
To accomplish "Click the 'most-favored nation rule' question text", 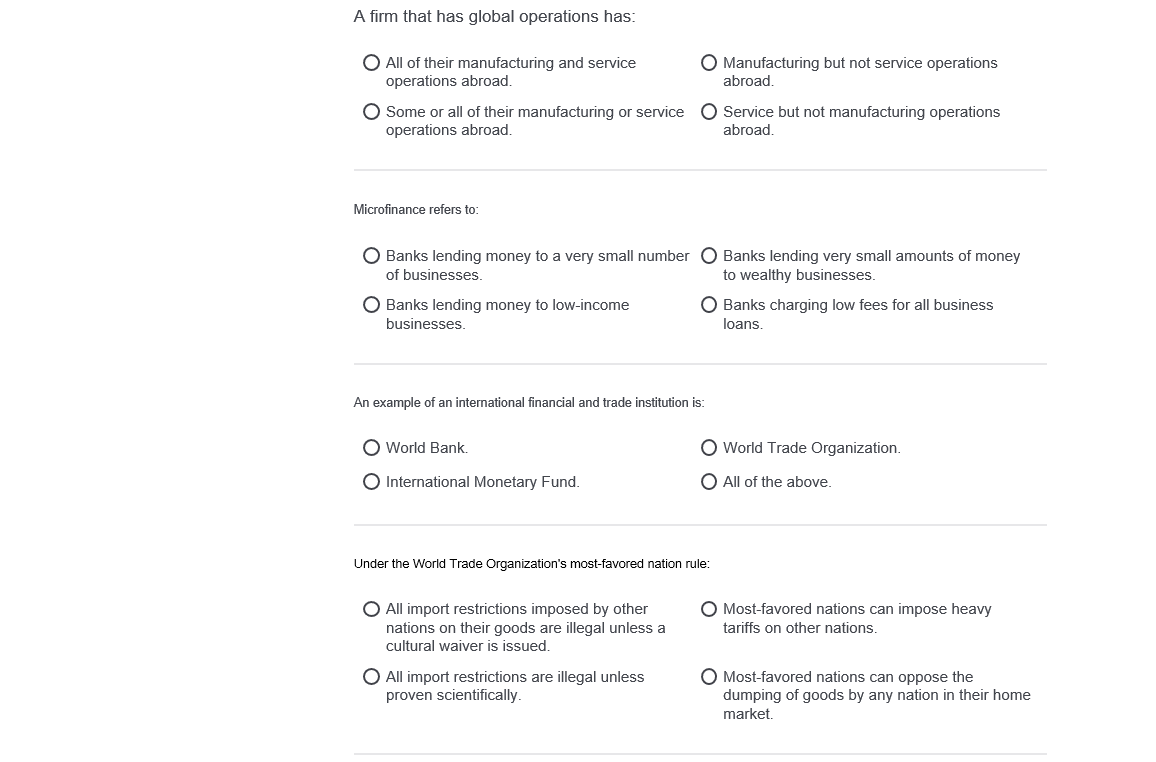I will pos(532,564).
